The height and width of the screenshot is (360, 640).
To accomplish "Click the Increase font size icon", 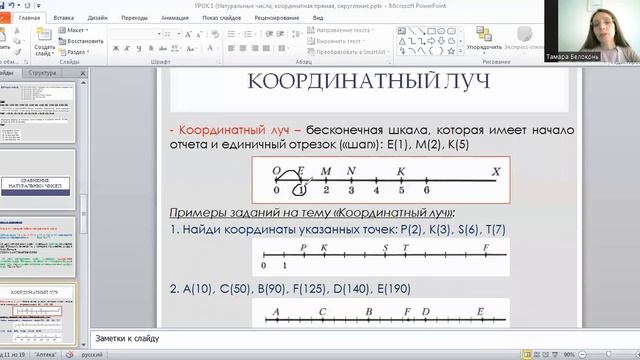I will click(x=188, y=35).
